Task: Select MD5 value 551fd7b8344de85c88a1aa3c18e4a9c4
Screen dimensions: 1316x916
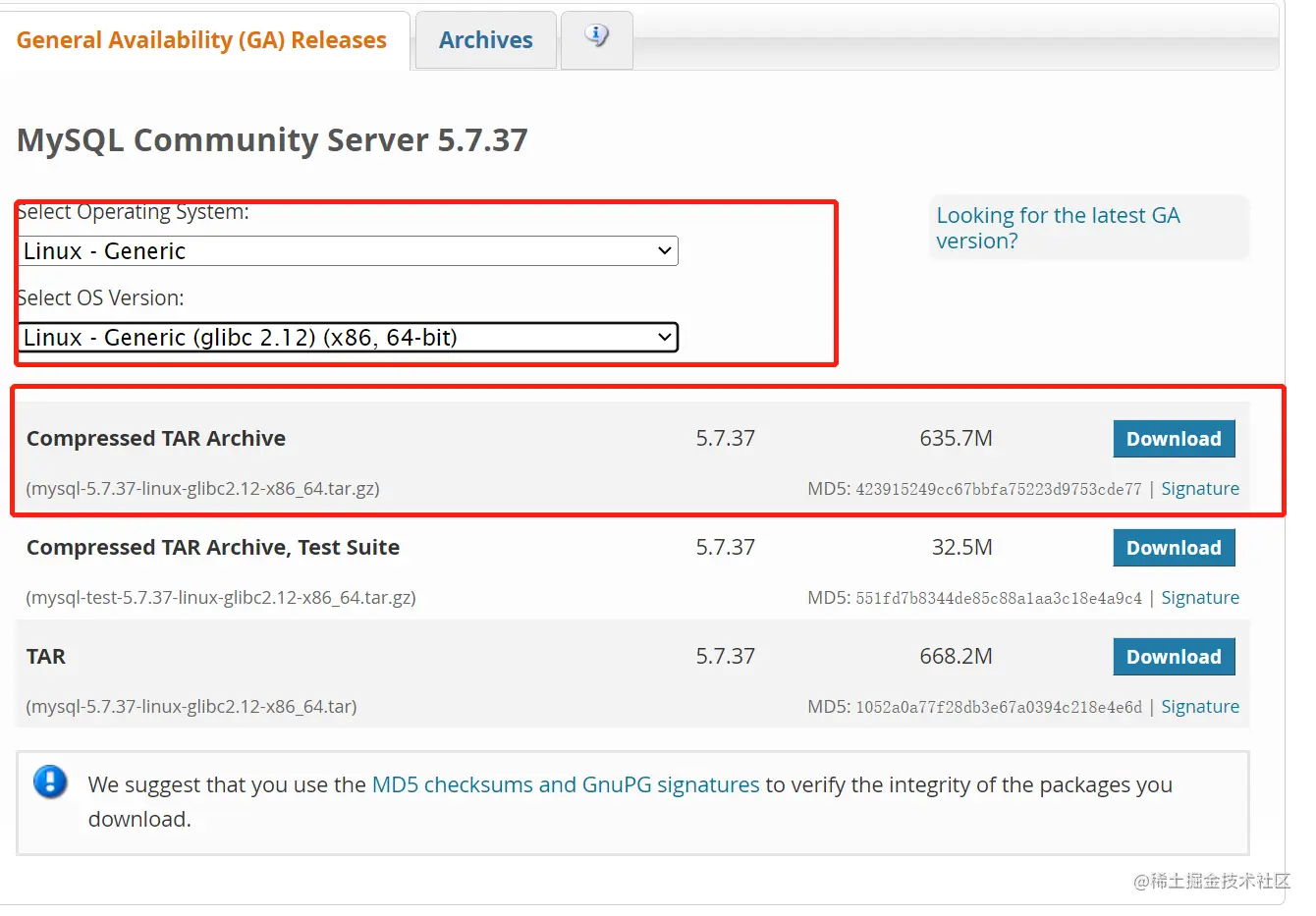Action: (x=999, y=598)
